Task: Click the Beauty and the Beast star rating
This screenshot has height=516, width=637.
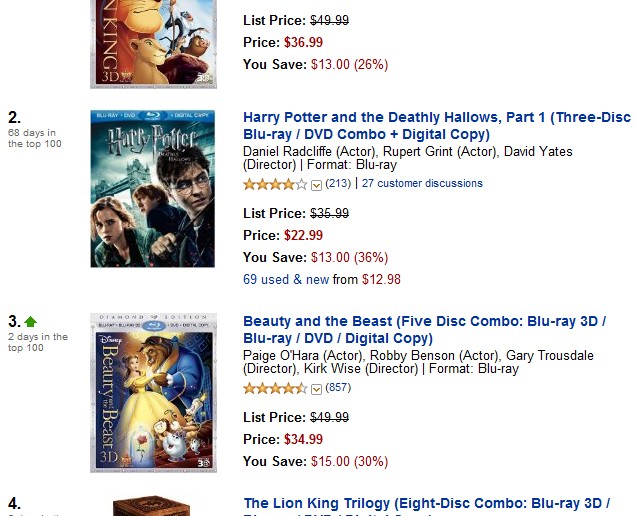Action: tap(275, 388)
